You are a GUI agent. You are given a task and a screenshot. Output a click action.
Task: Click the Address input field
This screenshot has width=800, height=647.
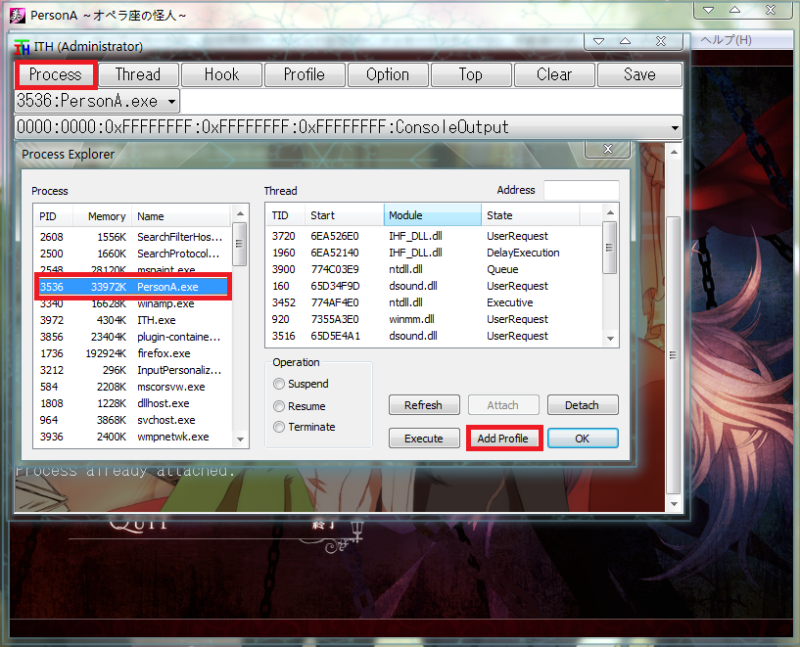(x=580, y=190)
